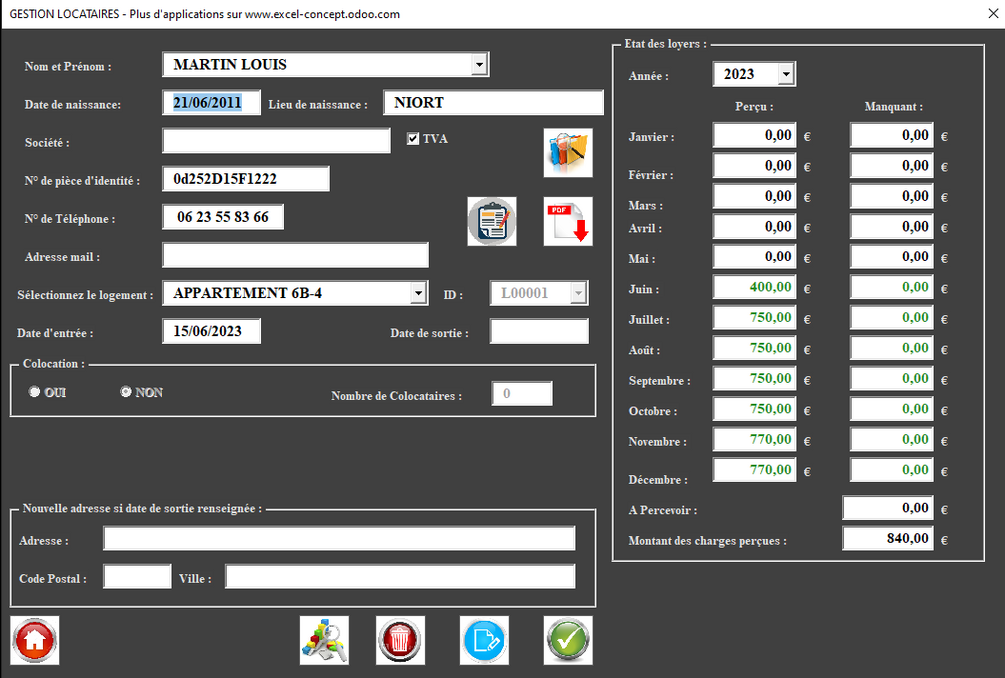Click the Avril Perçu amount field
The height and width of the screenshot is (678, 1005).
pyautogui.click(x=754, y=227)
